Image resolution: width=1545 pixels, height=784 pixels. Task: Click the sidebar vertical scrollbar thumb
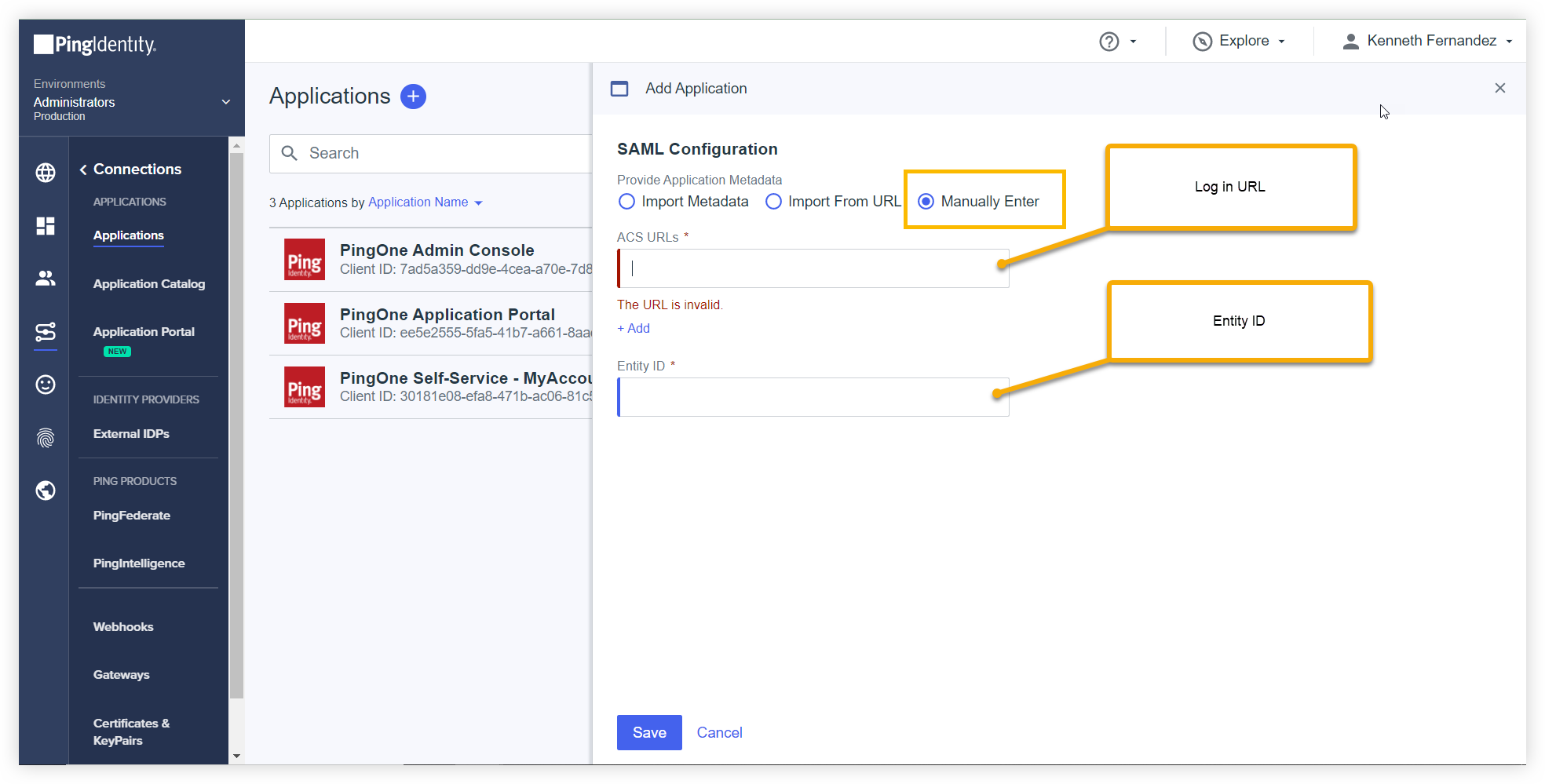(236, 426)
